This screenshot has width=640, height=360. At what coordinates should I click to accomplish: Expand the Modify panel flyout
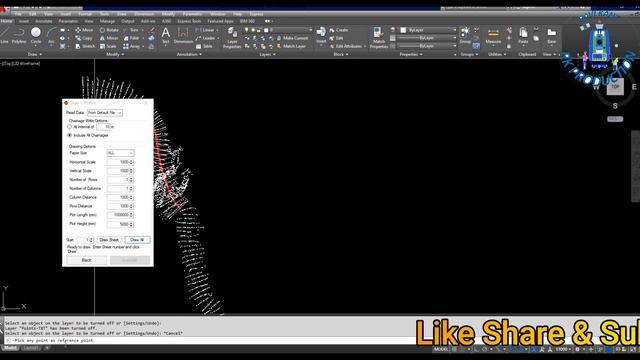click(x=114, y=54)
